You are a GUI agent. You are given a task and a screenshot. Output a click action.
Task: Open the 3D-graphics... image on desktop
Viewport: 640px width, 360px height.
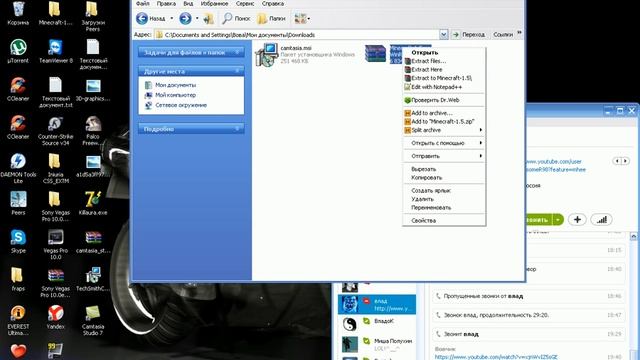(x=93, y=89)
